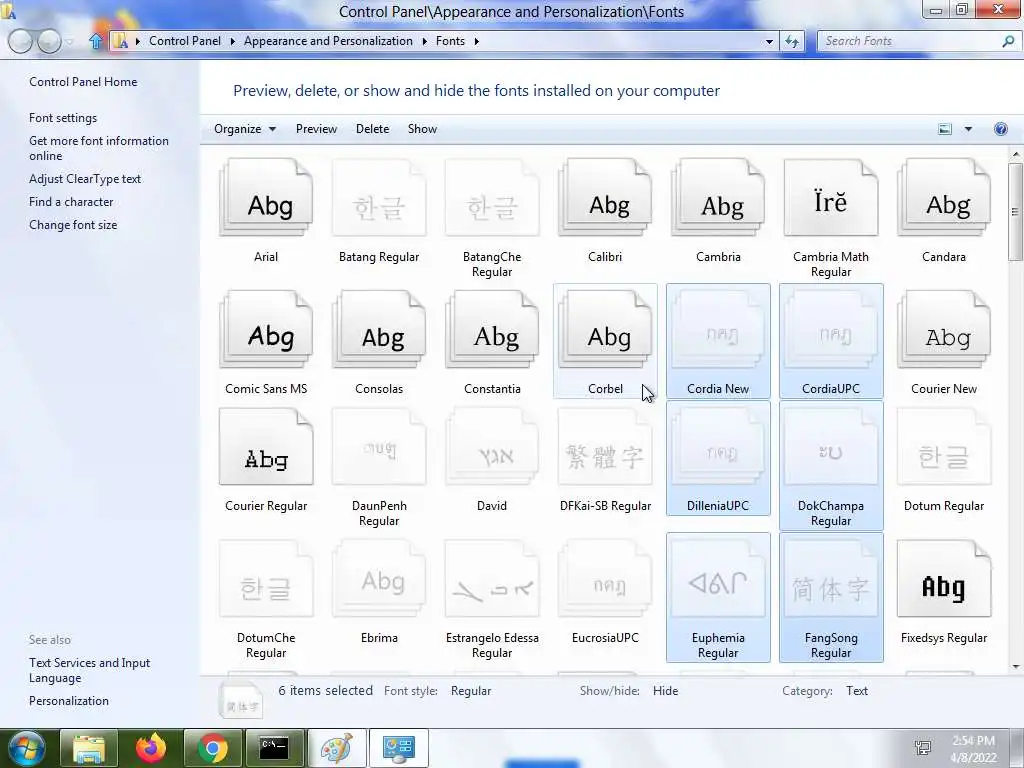Select the Fixedsys Regular font icon
Image resolution: width=1024 pixels, height=768 pixels.
[944, 579]
